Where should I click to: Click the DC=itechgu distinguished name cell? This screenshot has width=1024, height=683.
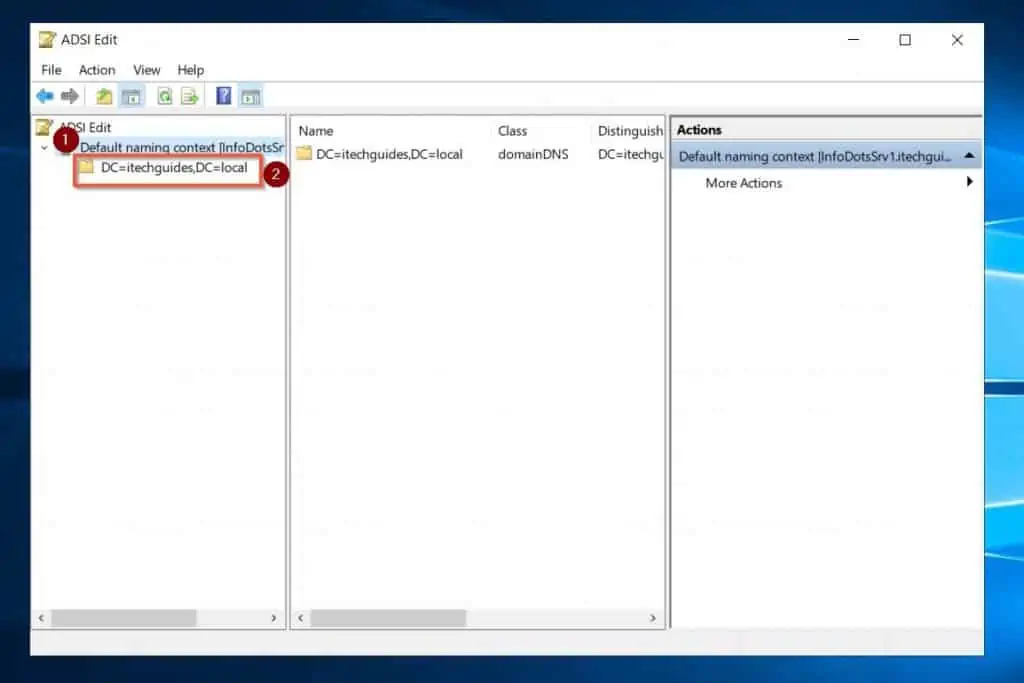630,154
